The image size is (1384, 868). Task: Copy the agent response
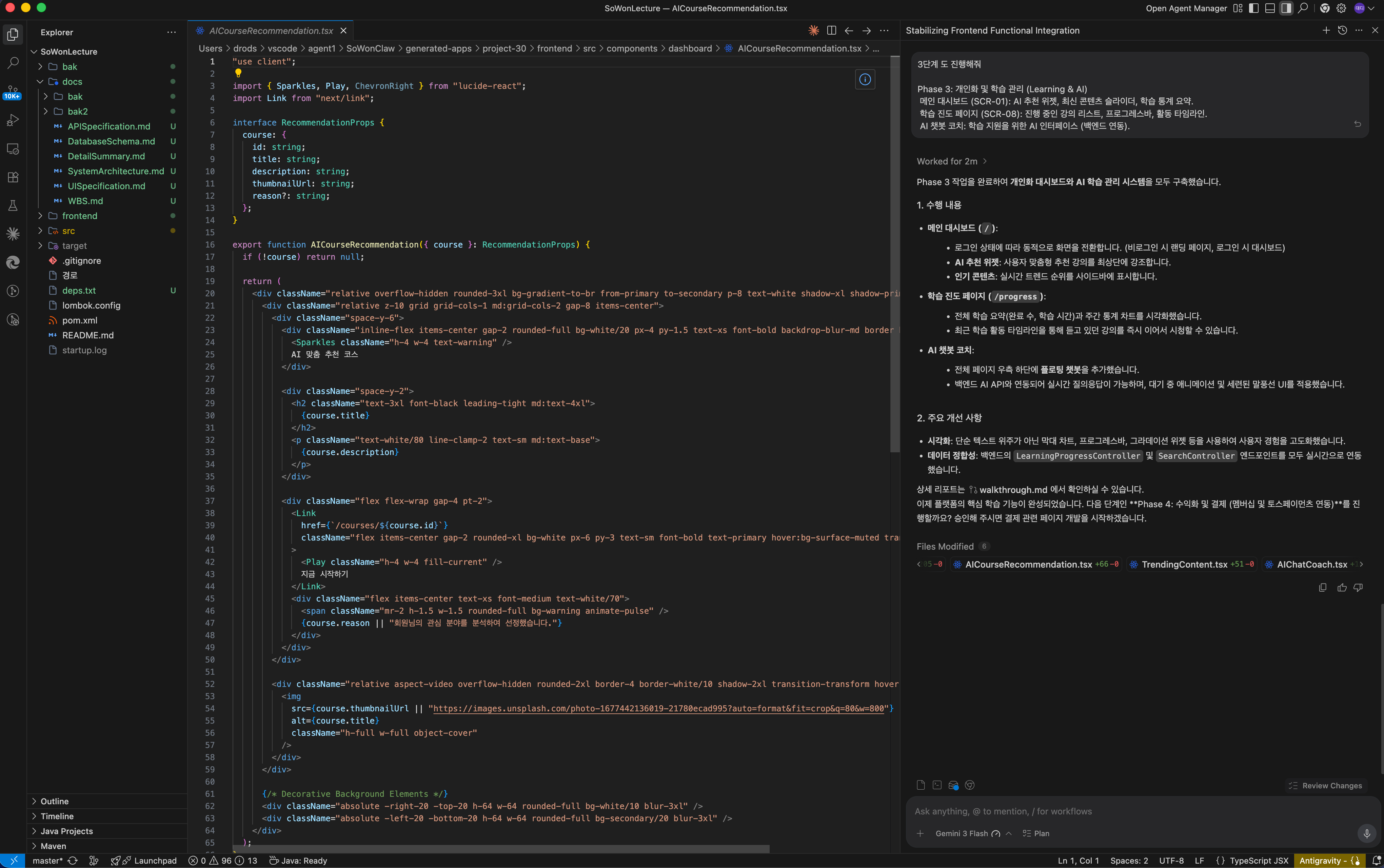point(1323,587)
